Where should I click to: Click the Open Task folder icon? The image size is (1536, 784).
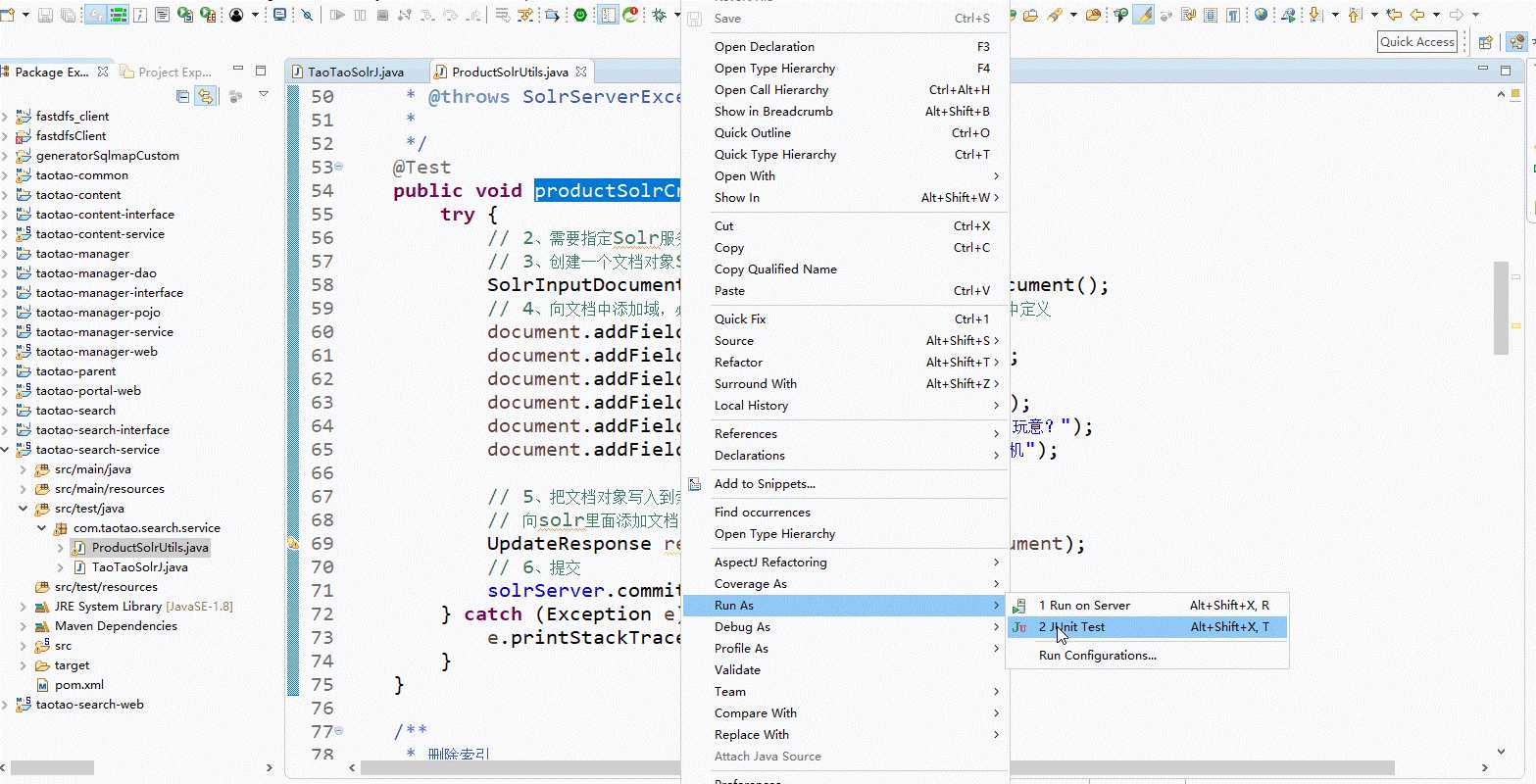tap(1030, 15)
